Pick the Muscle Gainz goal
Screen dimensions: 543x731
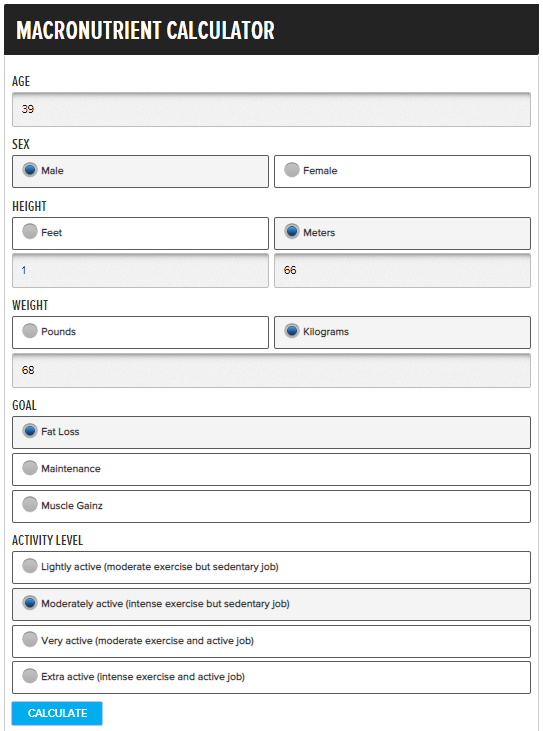(x=271, y=506)
